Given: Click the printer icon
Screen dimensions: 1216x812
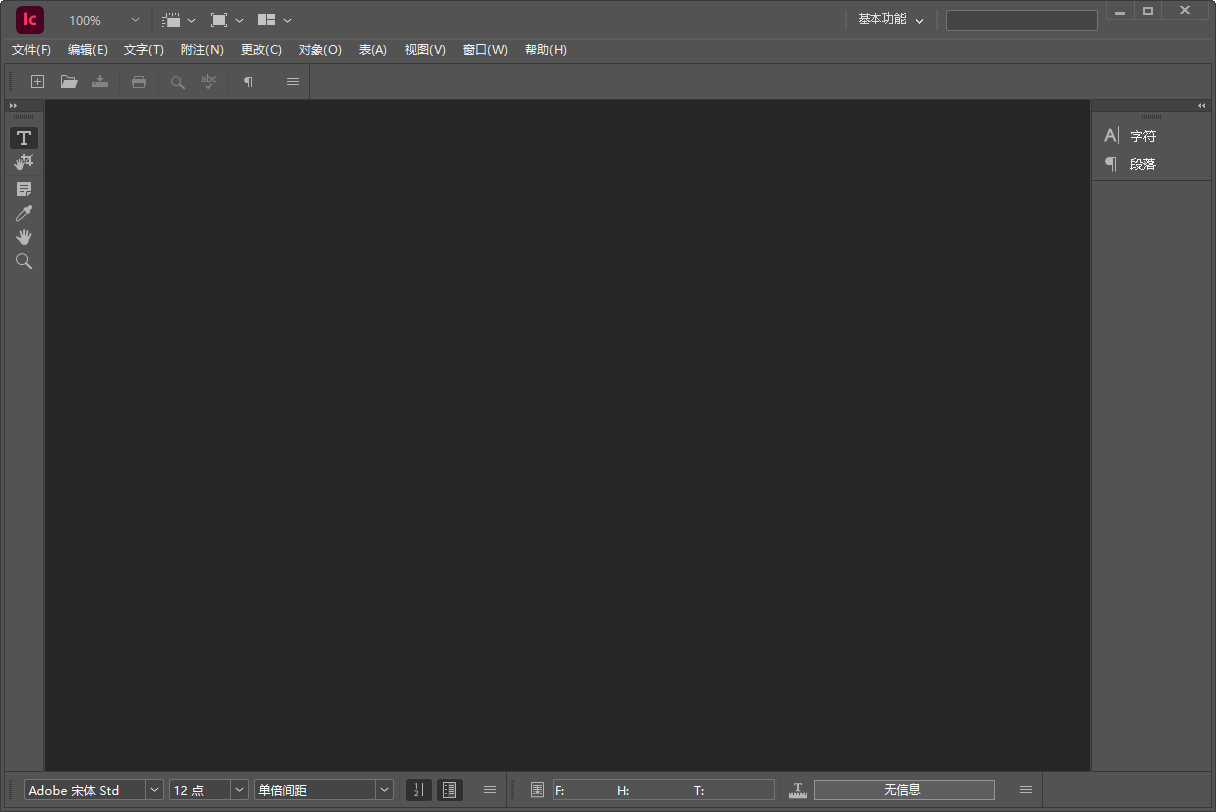Looking at the screenshot, I should pos(139,82).
